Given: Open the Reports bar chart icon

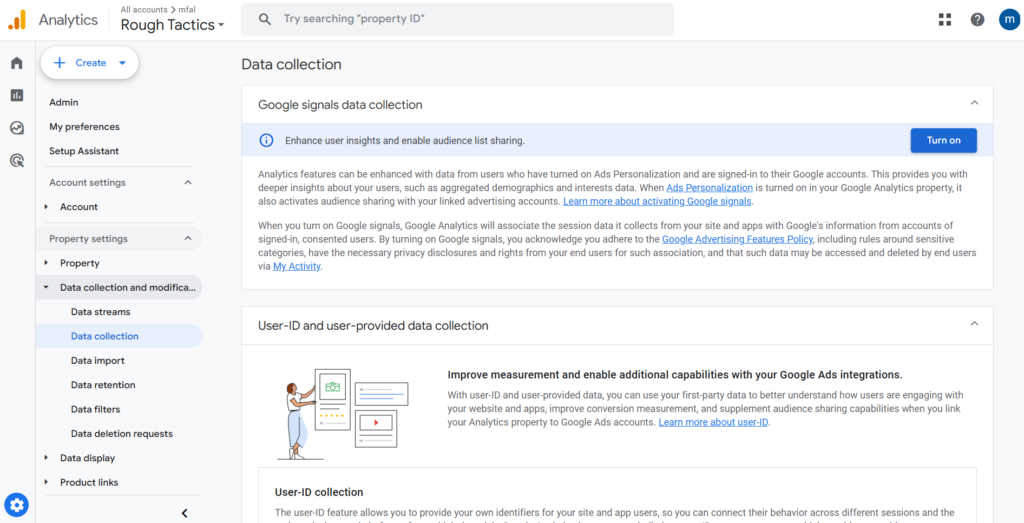Looking at the screenshot, I should tap(17, 95).
